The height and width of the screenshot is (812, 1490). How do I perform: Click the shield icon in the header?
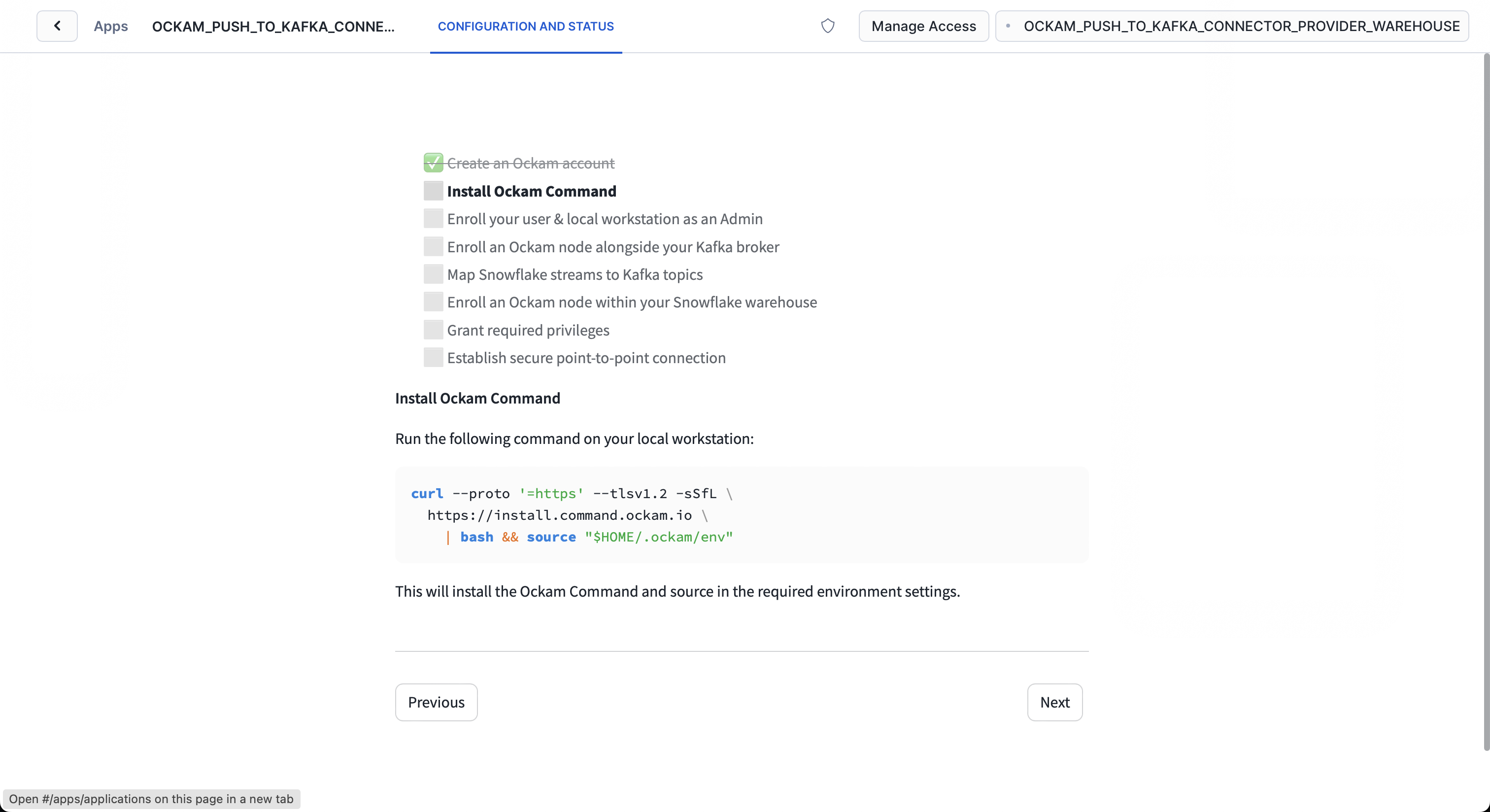point(828,26)
